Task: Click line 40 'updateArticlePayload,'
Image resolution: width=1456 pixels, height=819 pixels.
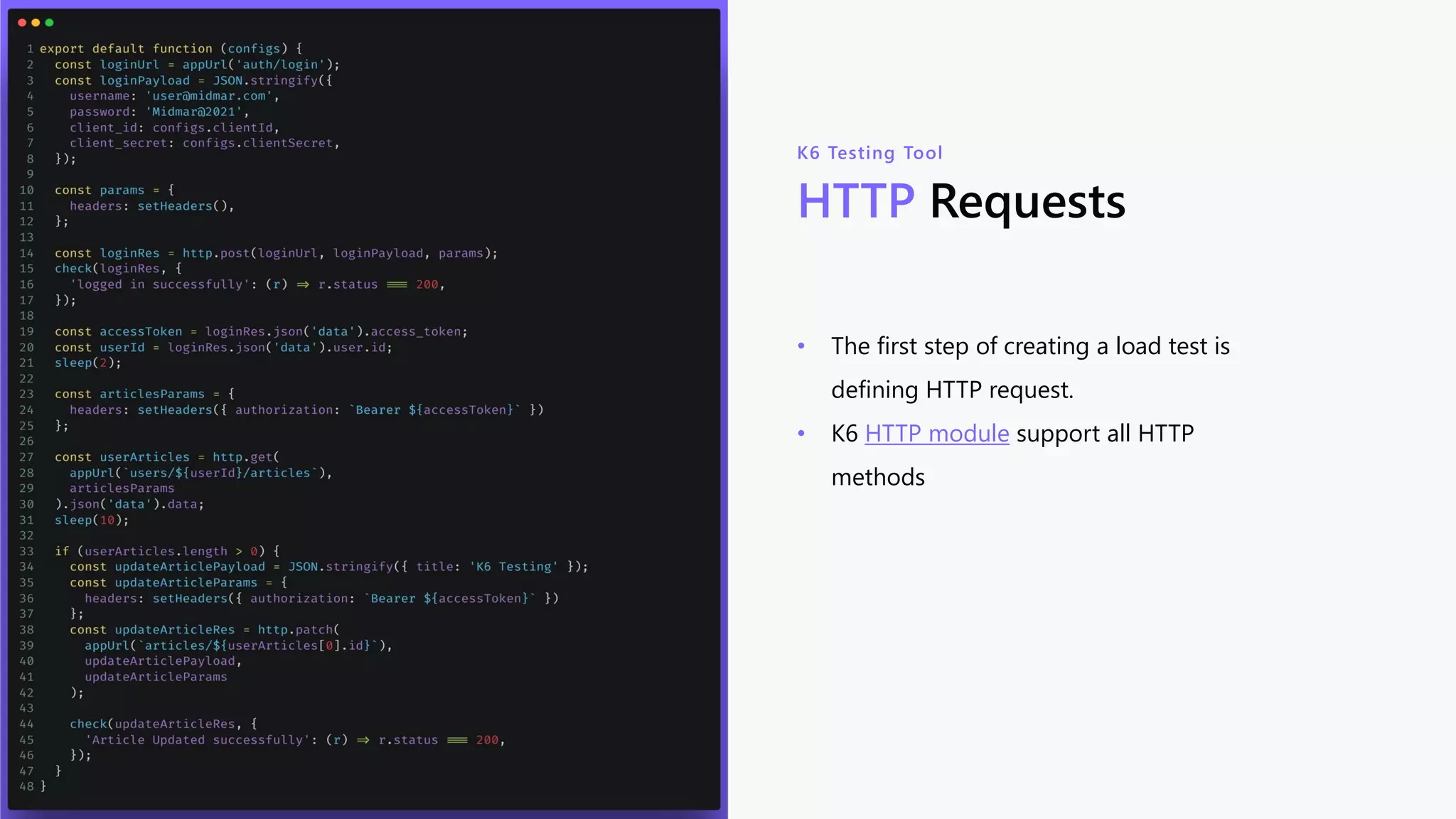Action: (163, 661)
